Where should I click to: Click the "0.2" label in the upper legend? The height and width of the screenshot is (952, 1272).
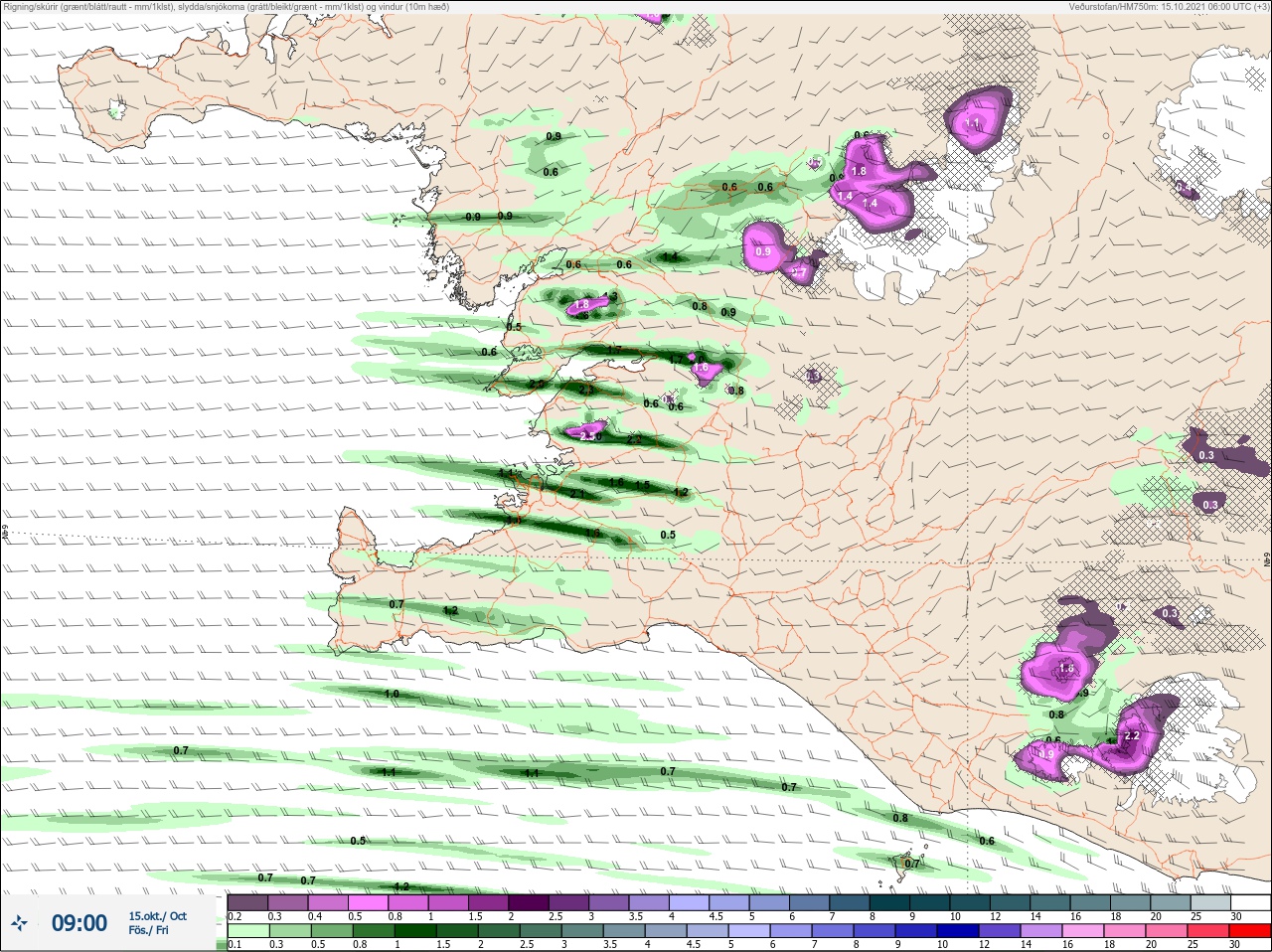[x=235, y=916]
